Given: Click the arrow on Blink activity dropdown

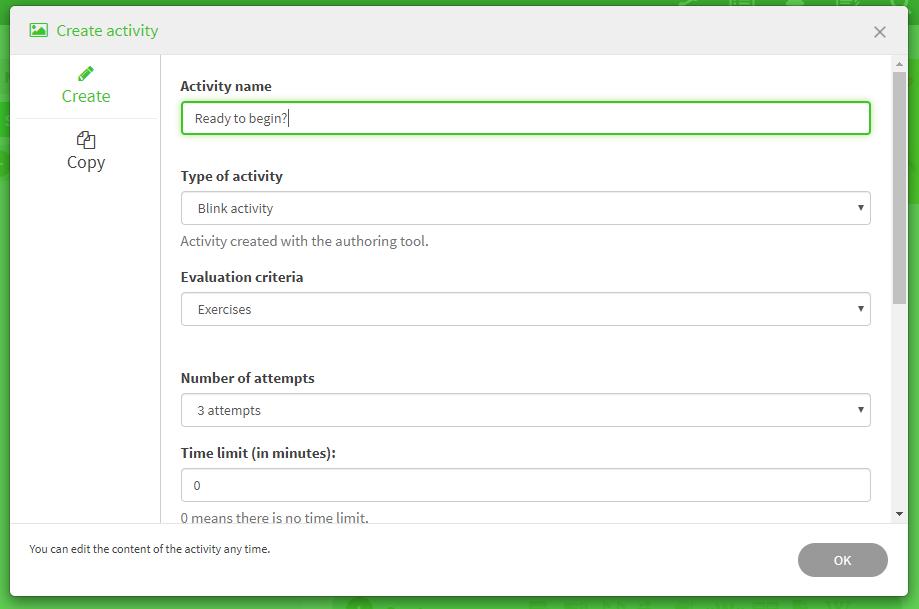Looking at the screenshot, I should 860,208.
